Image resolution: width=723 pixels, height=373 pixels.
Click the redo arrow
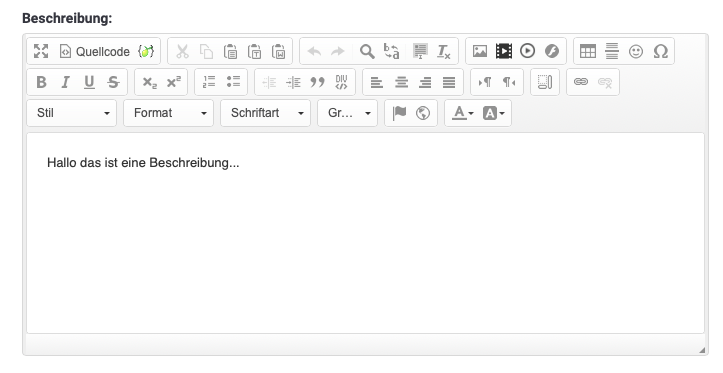point(338,51)
